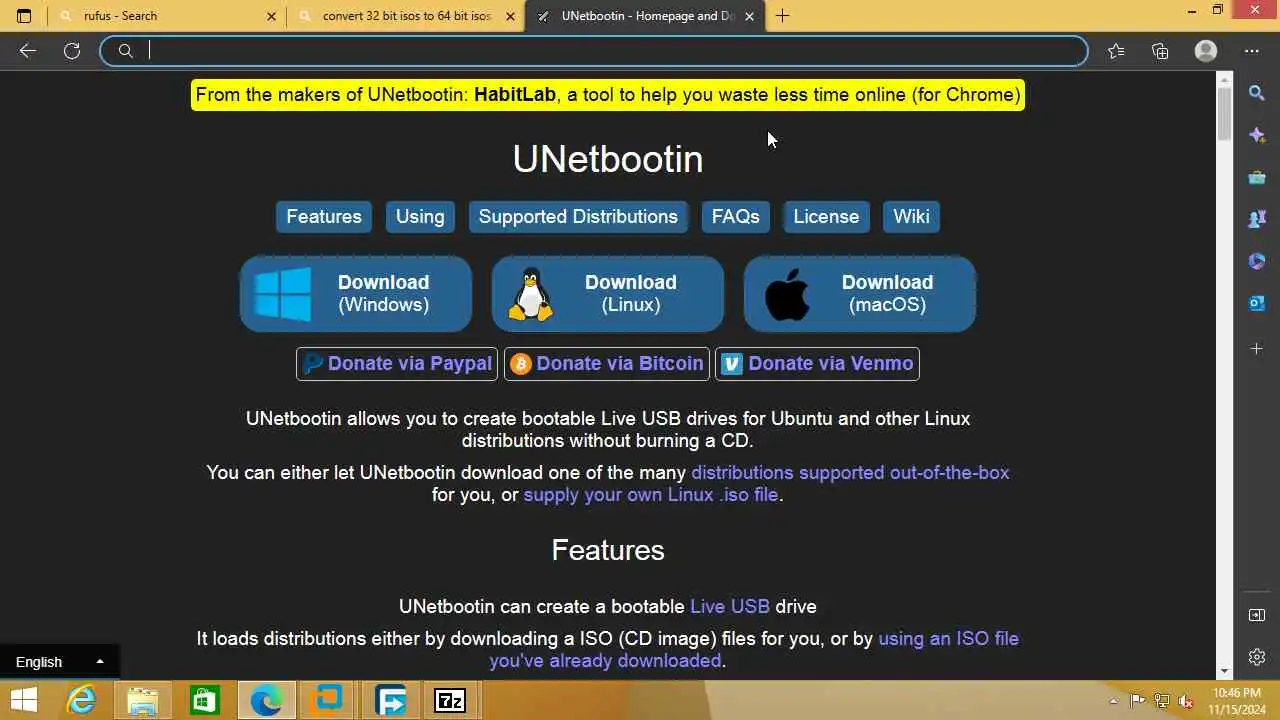
Task: Open sidebar settings gear icon
Action: [1257, 657]
